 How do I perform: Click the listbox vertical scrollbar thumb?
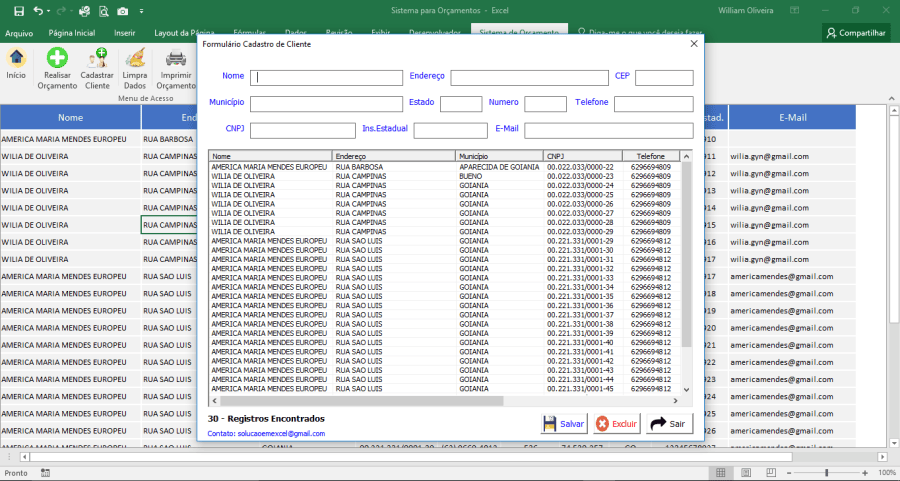tap(686, 254)
